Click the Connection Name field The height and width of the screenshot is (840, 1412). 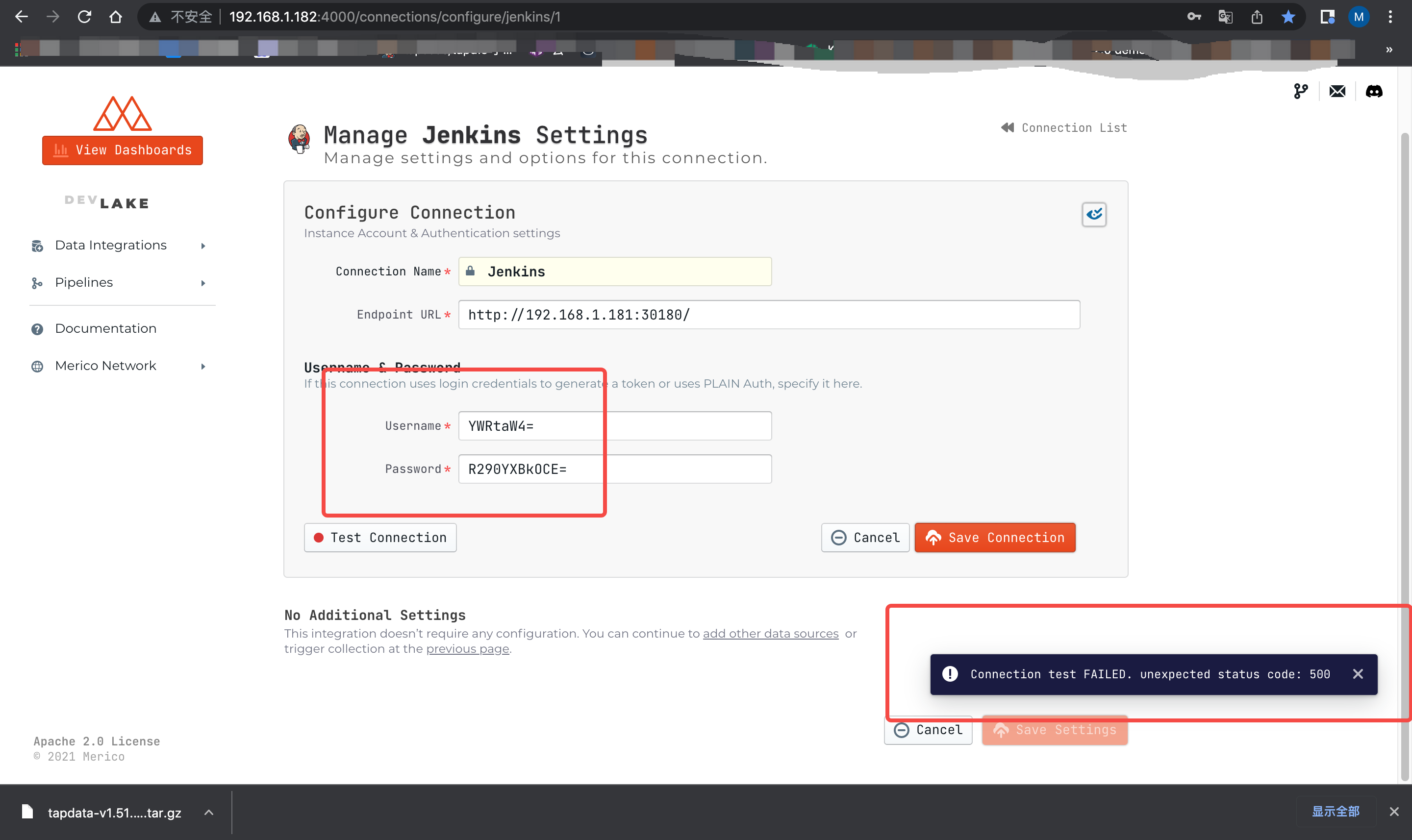coord(615,272)
